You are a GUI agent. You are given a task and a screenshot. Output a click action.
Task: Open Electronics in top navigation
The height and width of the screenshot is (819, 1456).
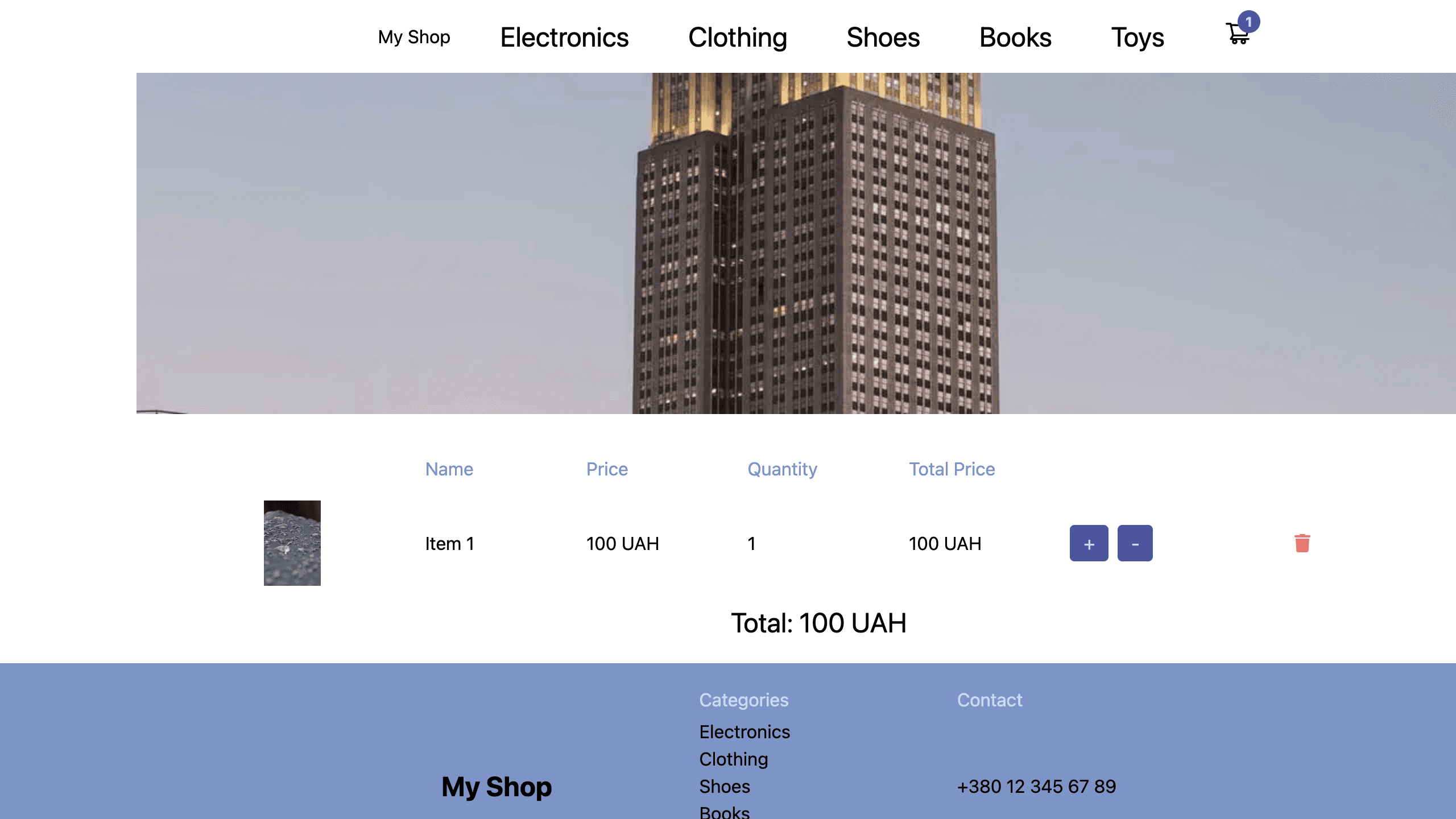point(564,37)
